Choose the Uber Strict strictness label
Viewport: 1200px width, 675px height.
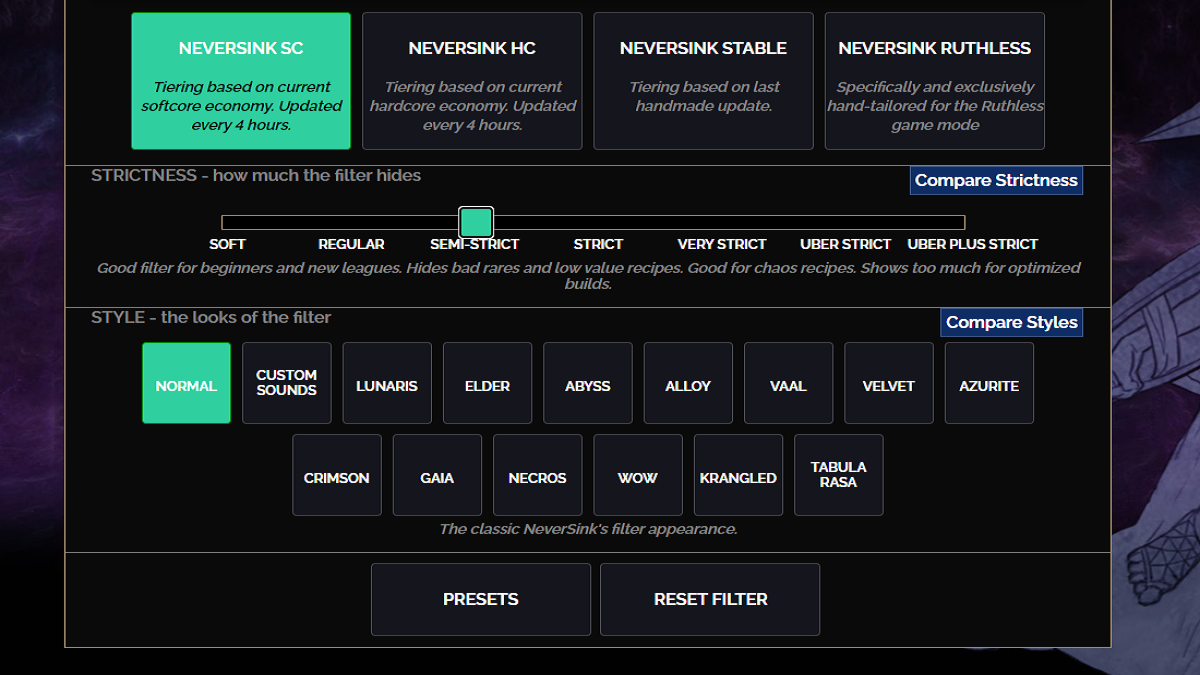click(x=845, y=244)
